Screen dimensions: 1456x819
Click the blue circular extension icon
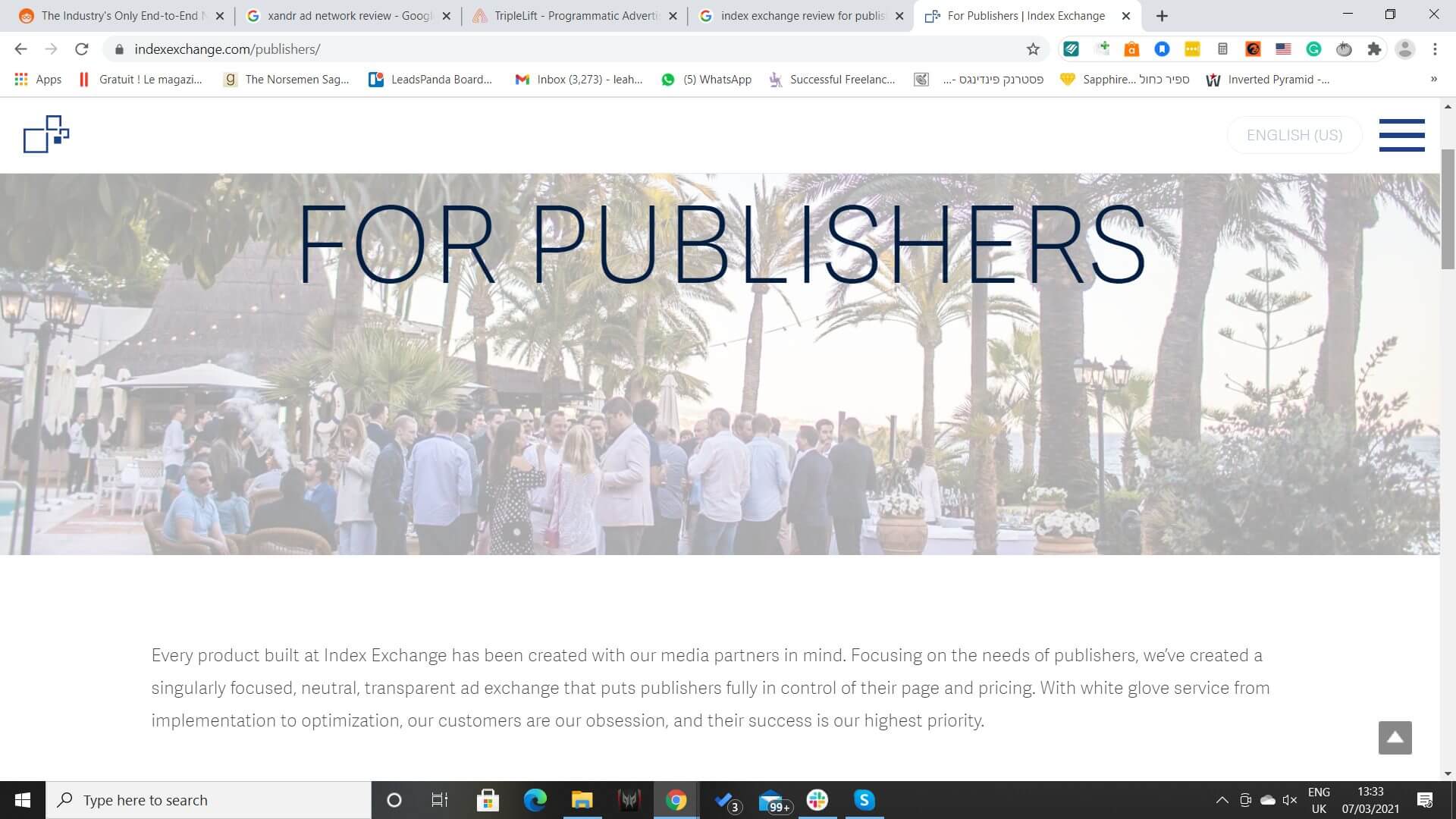click(x=1162, y=49)
